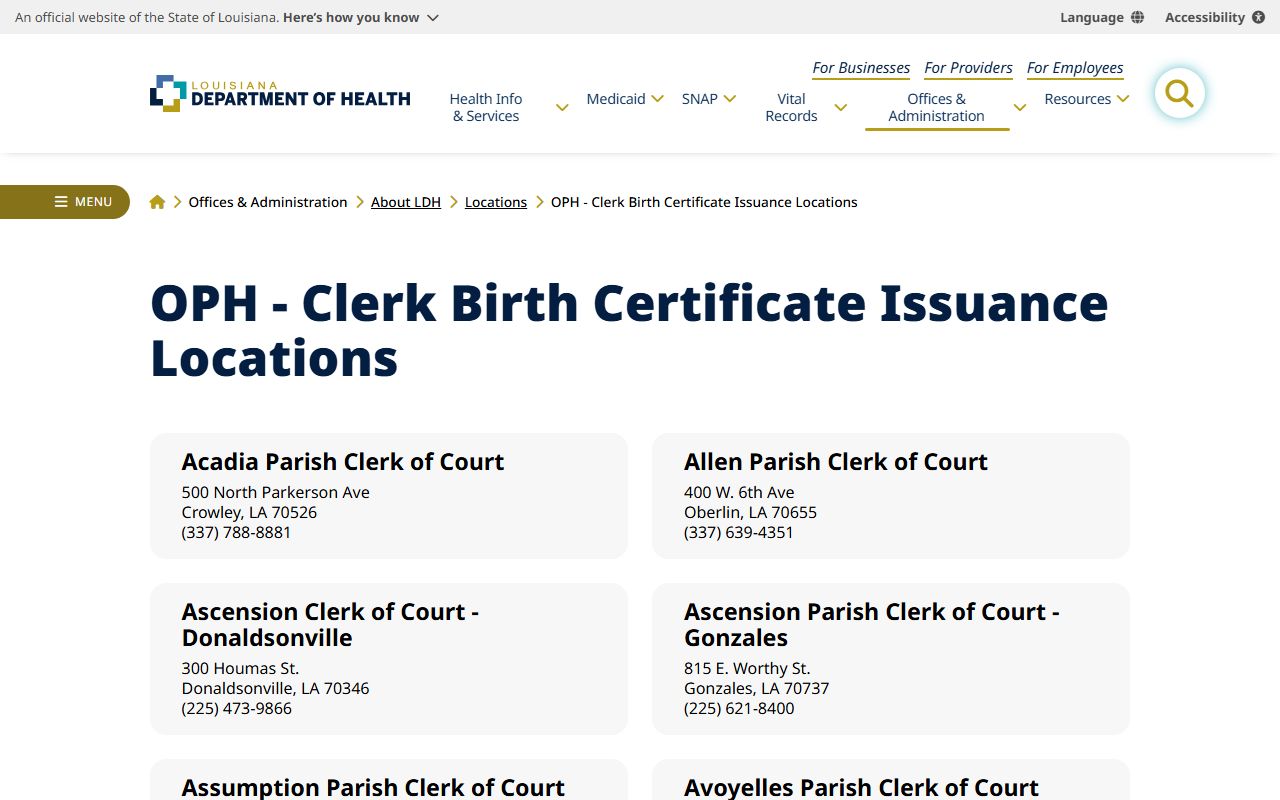Click the Language globe icon

[1137, 17]
